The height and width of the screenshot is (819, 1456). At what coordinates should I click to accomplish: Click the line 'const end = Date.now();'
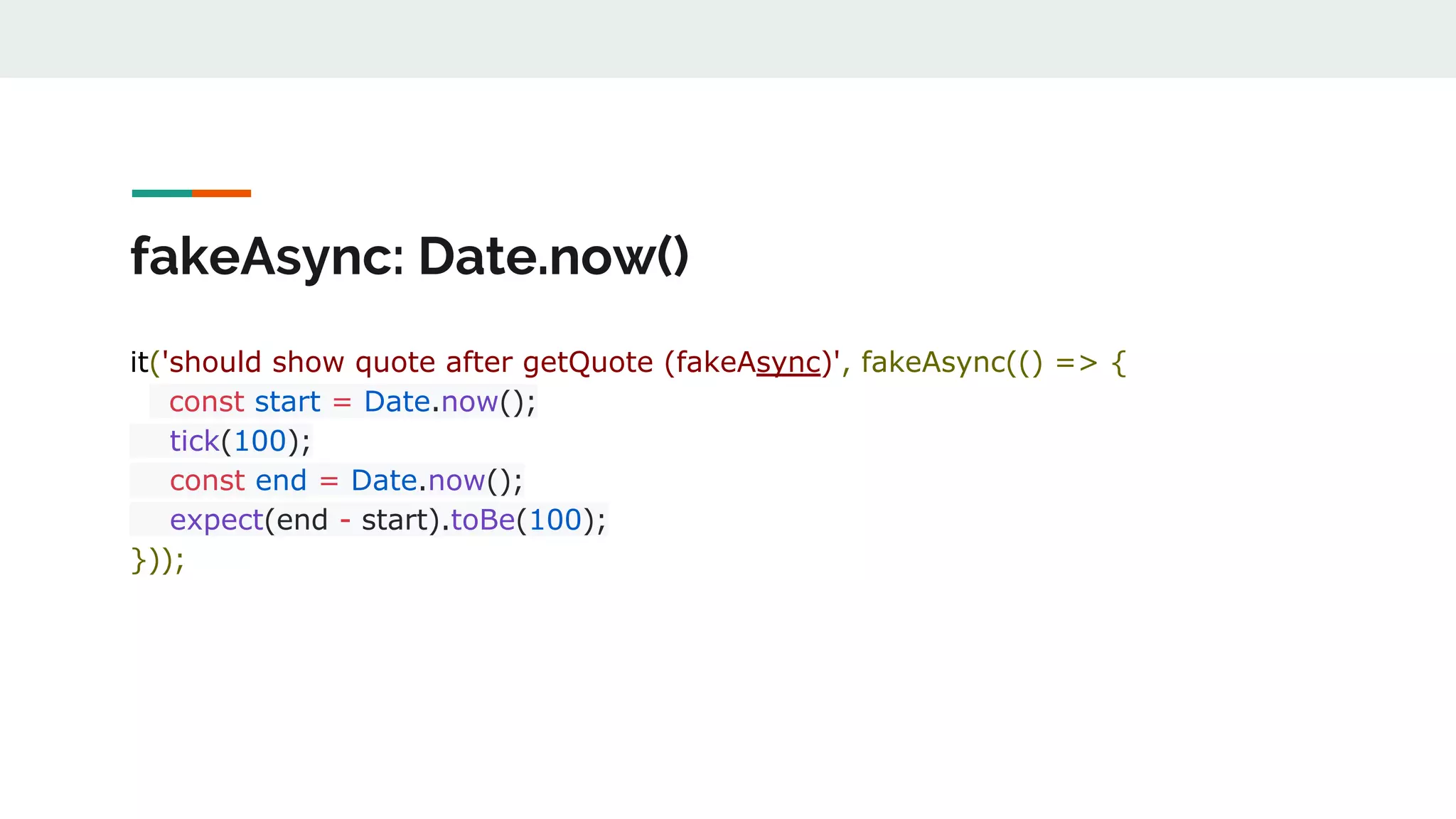click(x=346, y=481)
